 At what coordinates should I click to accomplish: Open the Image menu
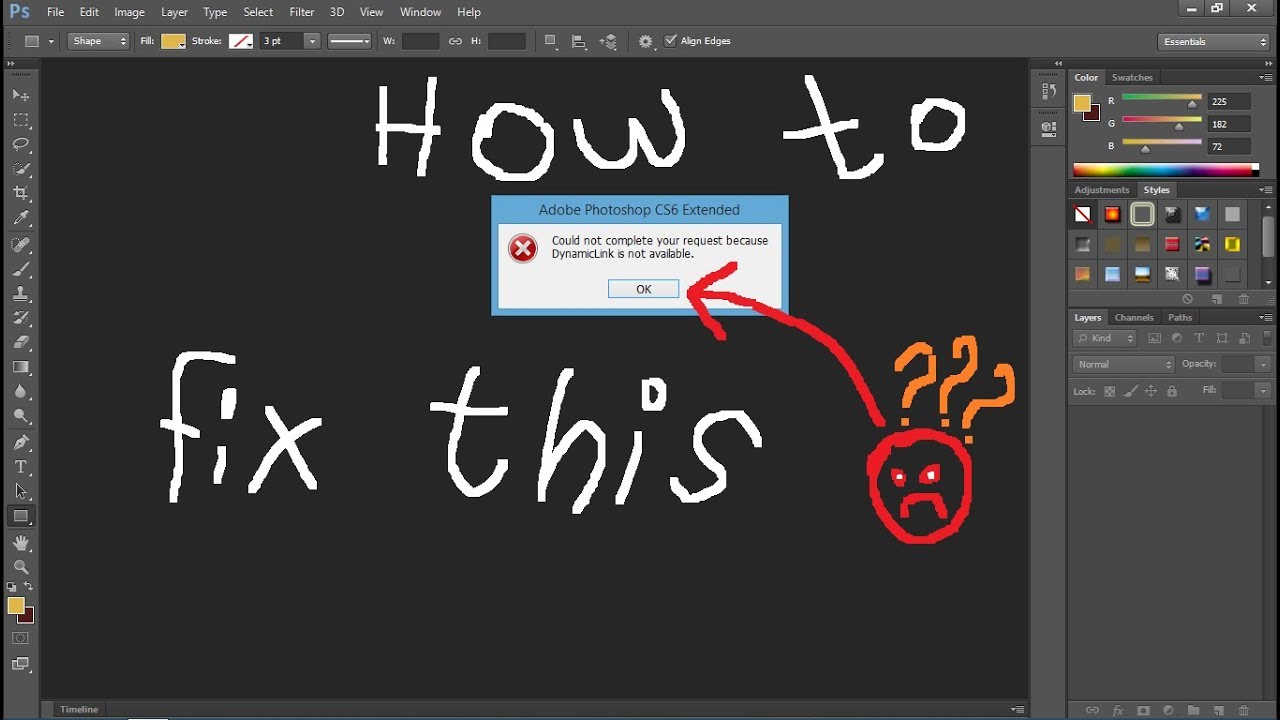click(x=129, y=12)
